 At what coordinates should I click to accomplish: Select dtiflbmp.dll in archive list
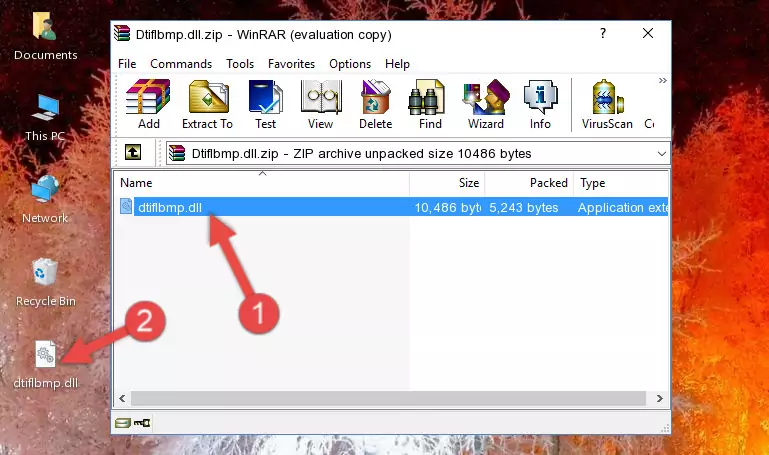pos(391,207)
